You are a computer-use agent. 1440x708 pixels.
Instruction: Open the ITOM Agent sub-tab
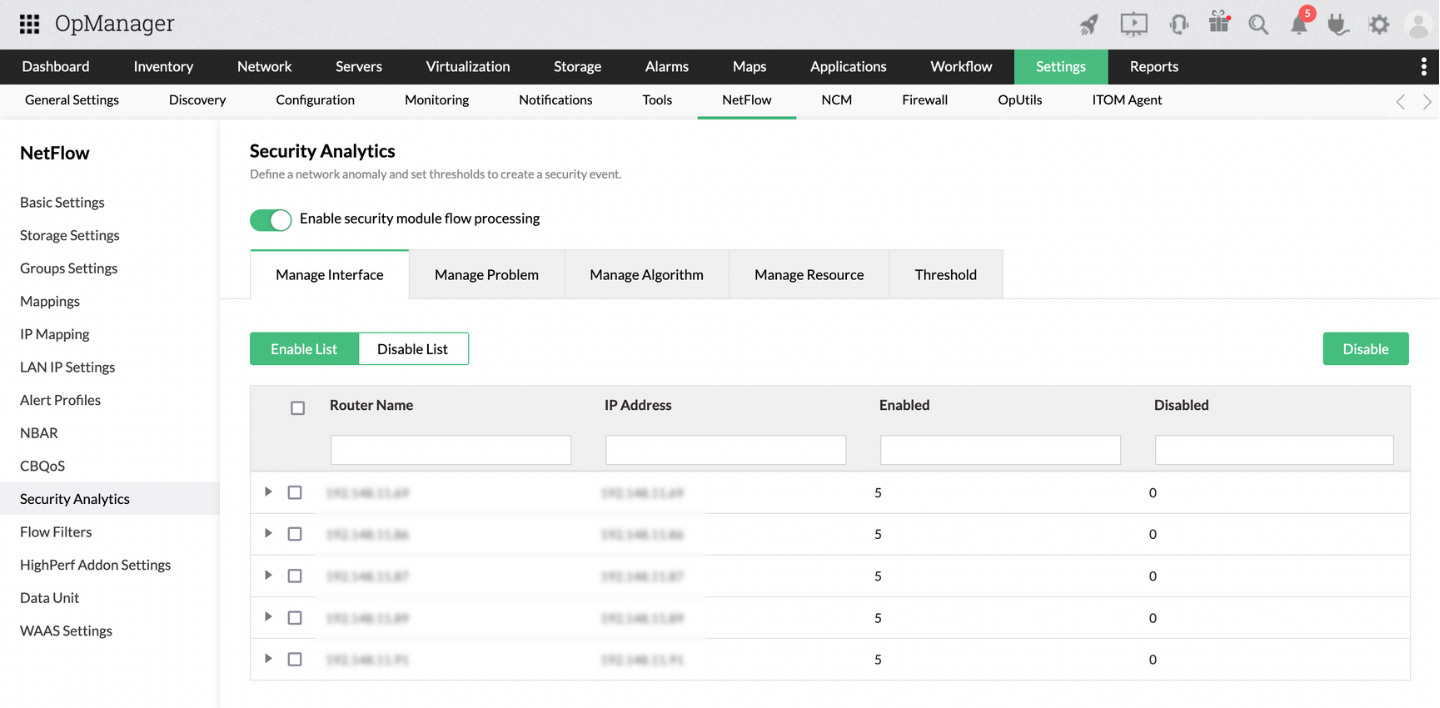pyautogui.click(x=1127, y=100)
